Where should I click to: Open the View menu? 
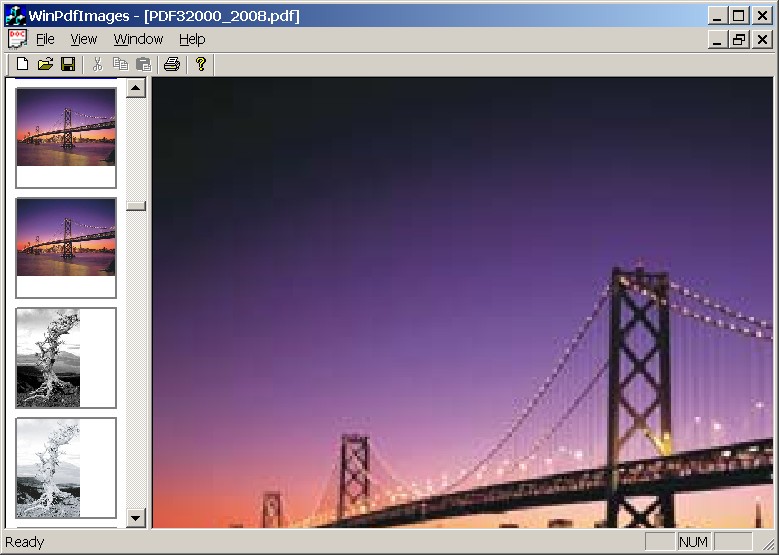tap(83, 39)
